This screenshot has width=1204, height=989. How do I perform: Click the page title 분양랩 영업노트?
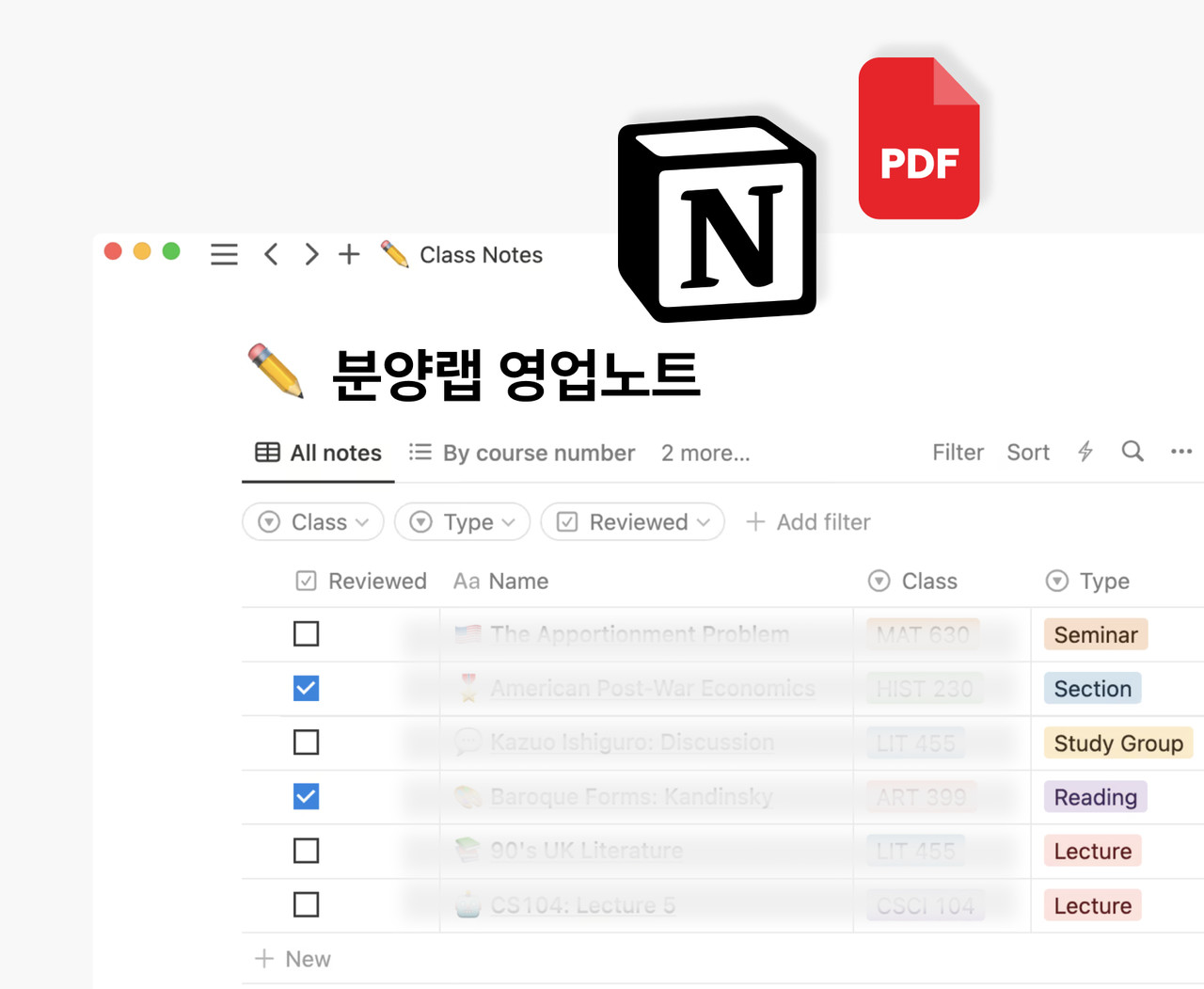coord(516,374)
